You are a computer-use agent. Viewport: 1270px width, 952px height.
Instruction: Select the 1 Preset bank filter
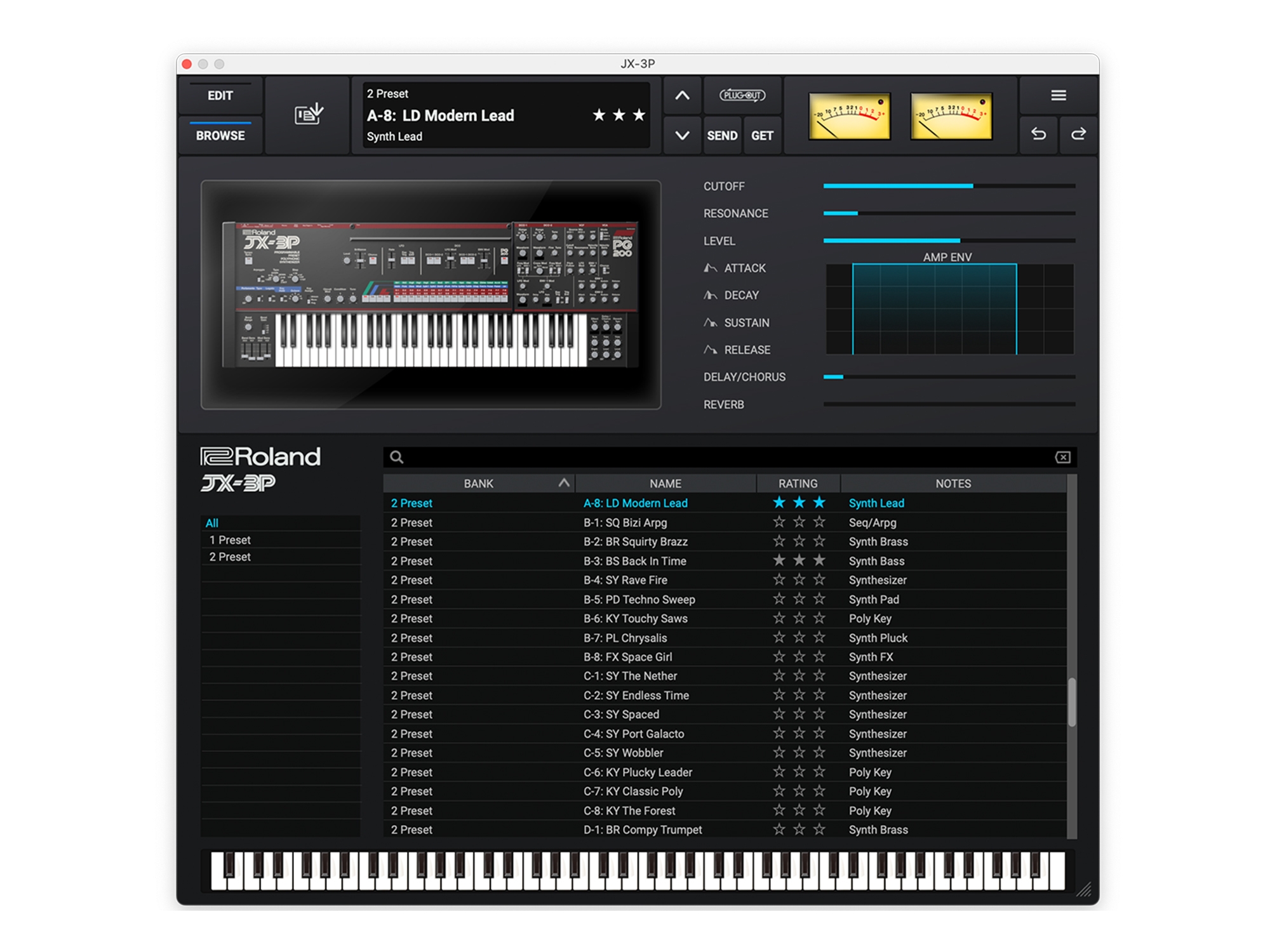coord(230,540)
